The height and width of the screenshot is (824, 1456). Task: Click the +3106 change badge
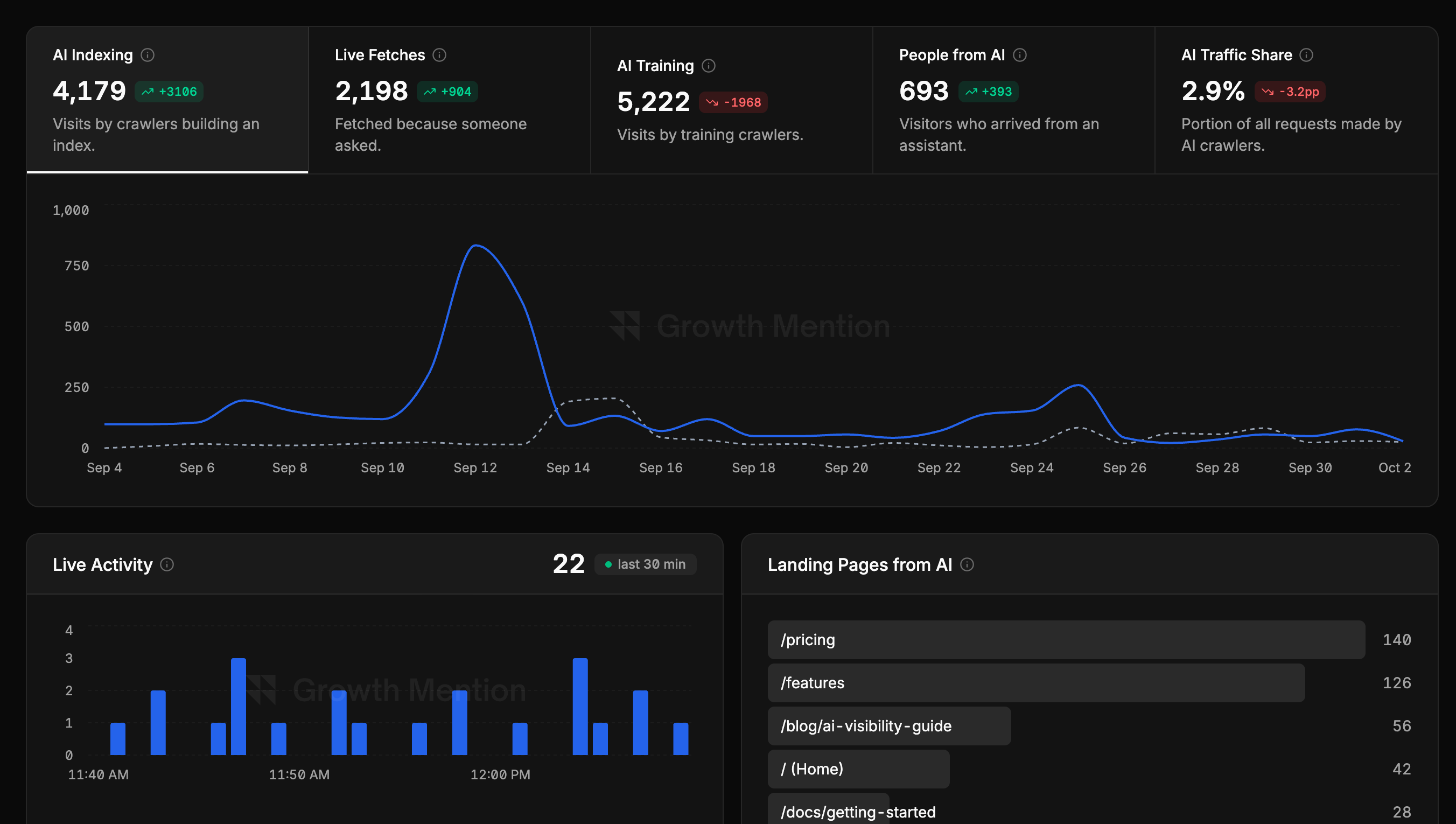click(169, 92)
